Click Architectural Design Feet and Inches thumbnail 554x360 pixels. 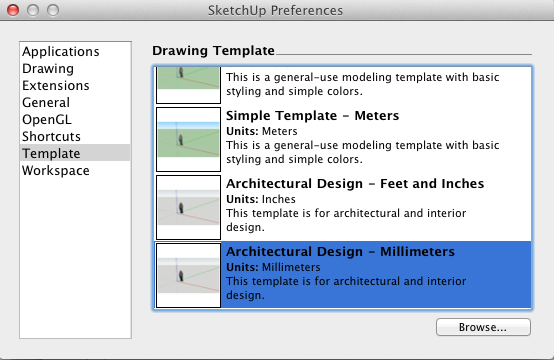coord(188,207)
